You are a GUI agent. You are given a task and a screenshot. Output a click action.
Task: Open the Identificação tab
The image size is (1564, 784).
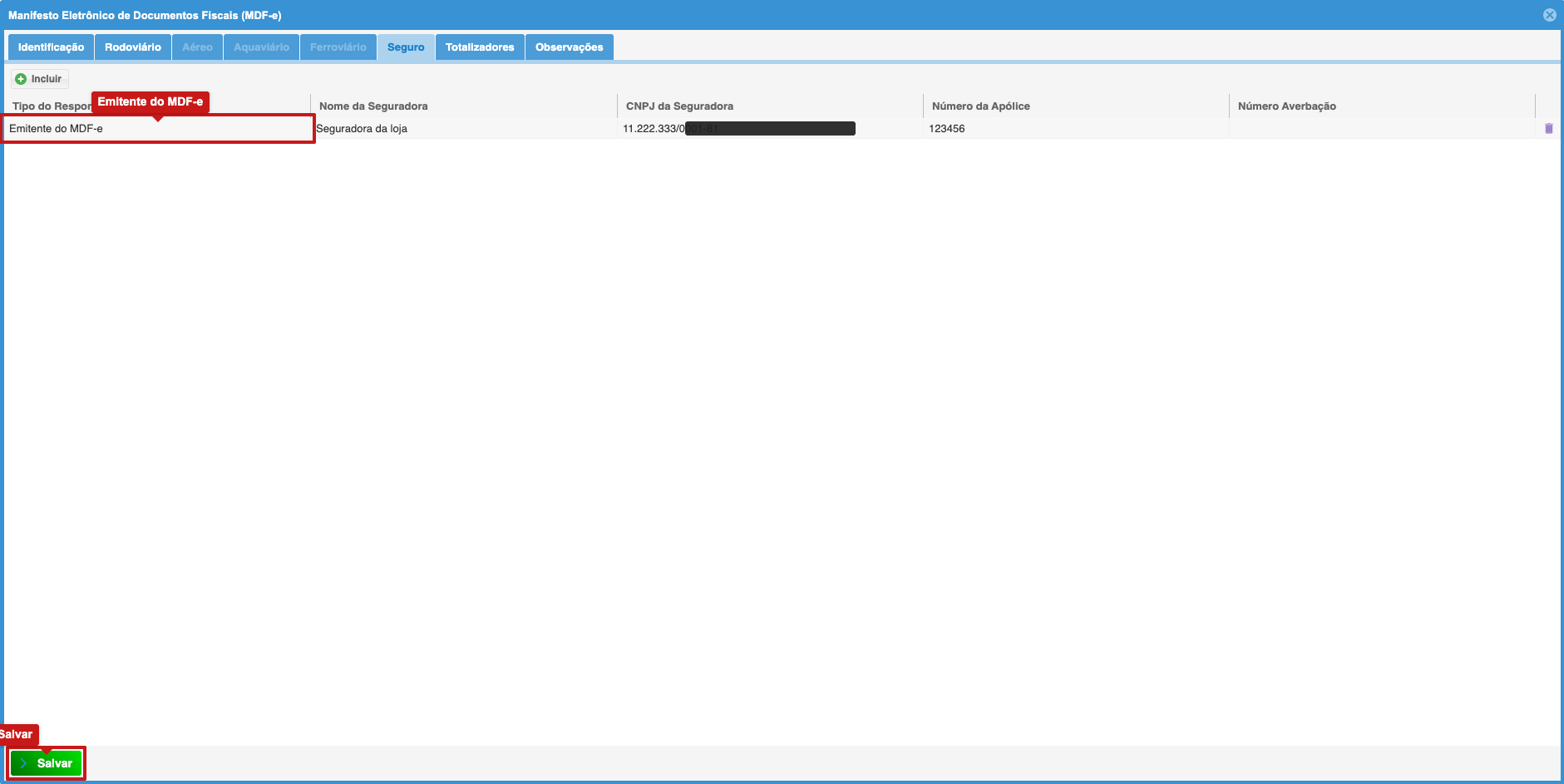tap(51, 47)
